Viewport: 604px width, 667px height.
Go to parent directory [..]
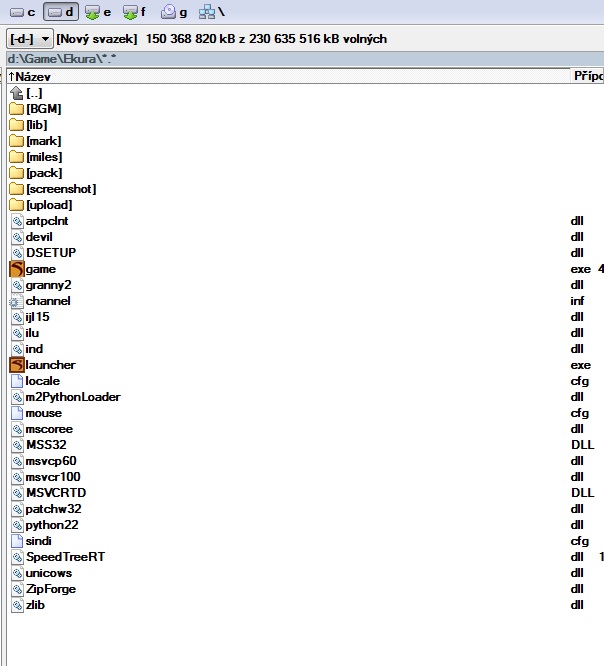tap(33, 93)
